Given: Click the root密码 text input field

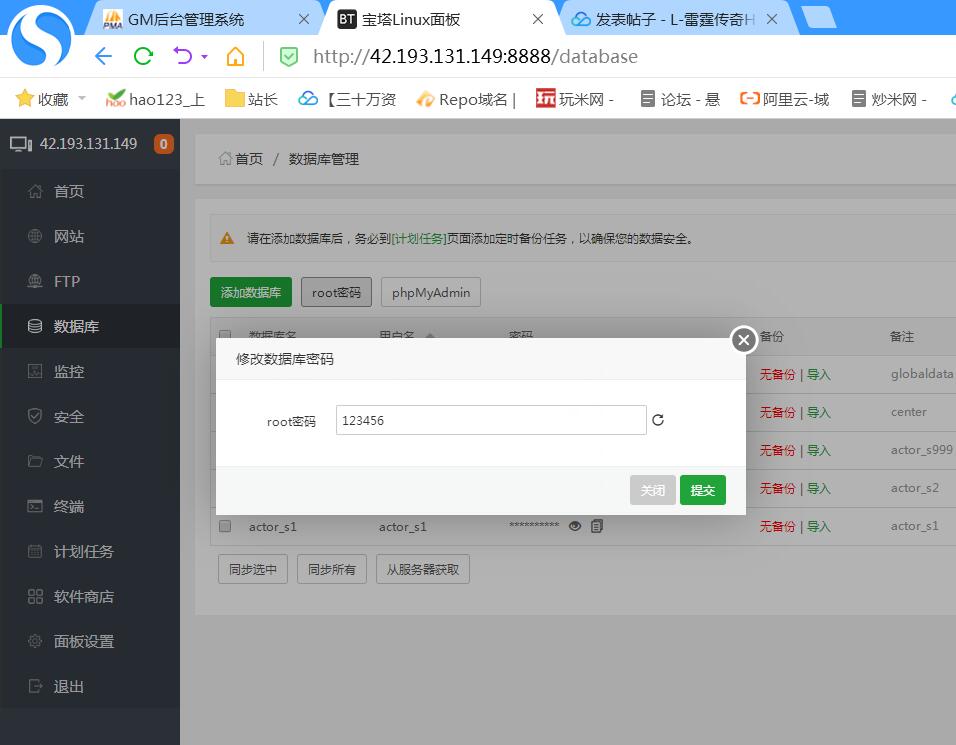Looking at the screenshot, I should click(491, 420).
